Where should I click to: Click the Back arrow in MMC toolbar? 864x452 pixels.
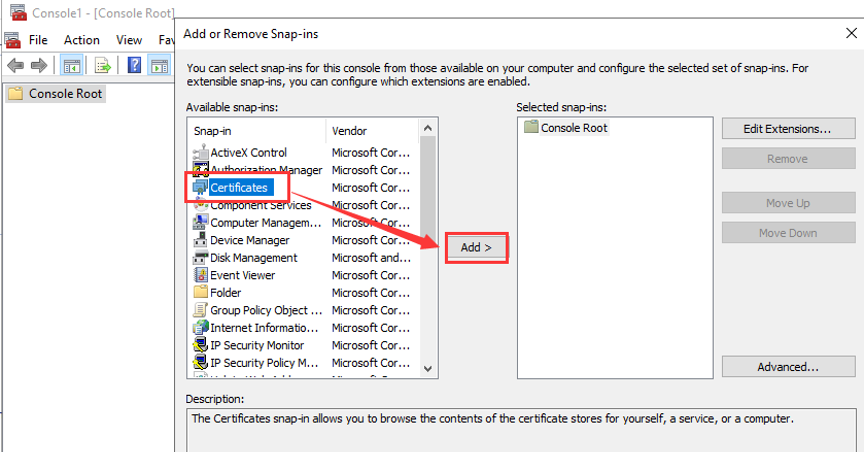point(15,66)
